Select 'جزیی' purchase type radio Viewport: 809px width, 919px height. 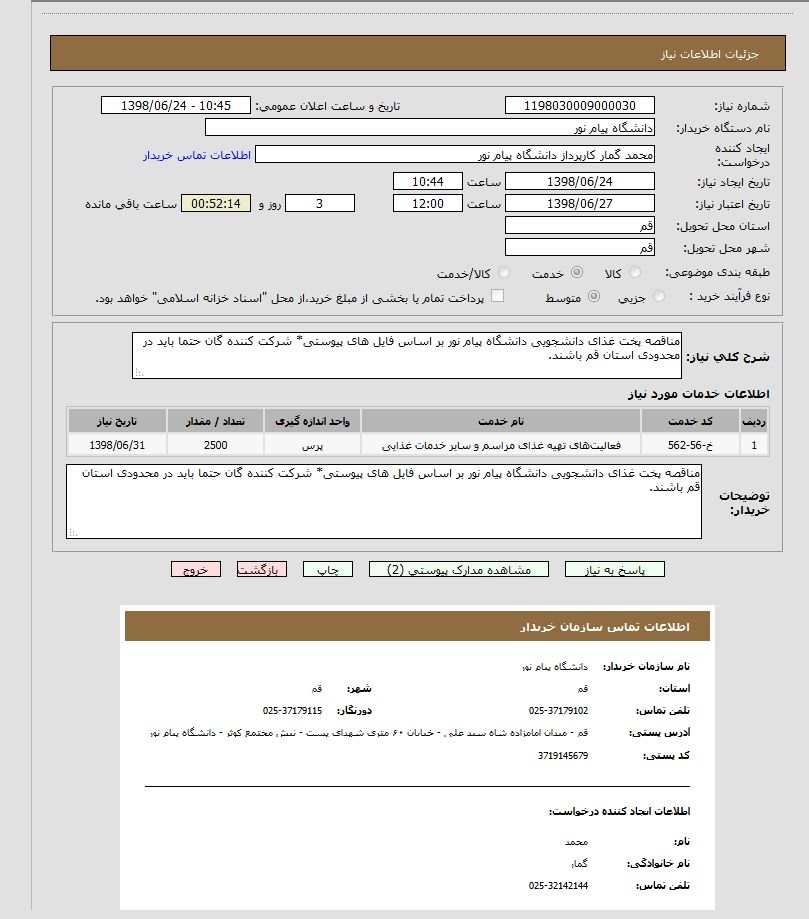[x=659, y=297]
